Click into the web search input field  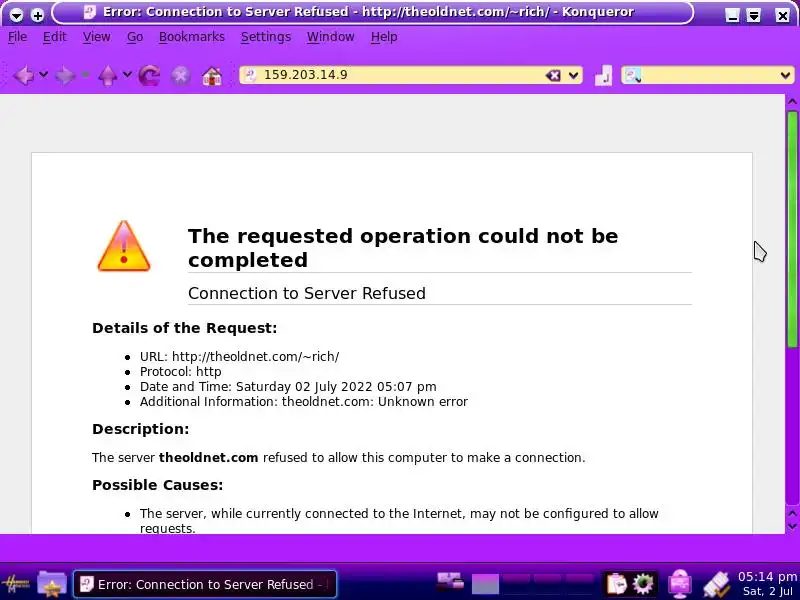(709, 76)
